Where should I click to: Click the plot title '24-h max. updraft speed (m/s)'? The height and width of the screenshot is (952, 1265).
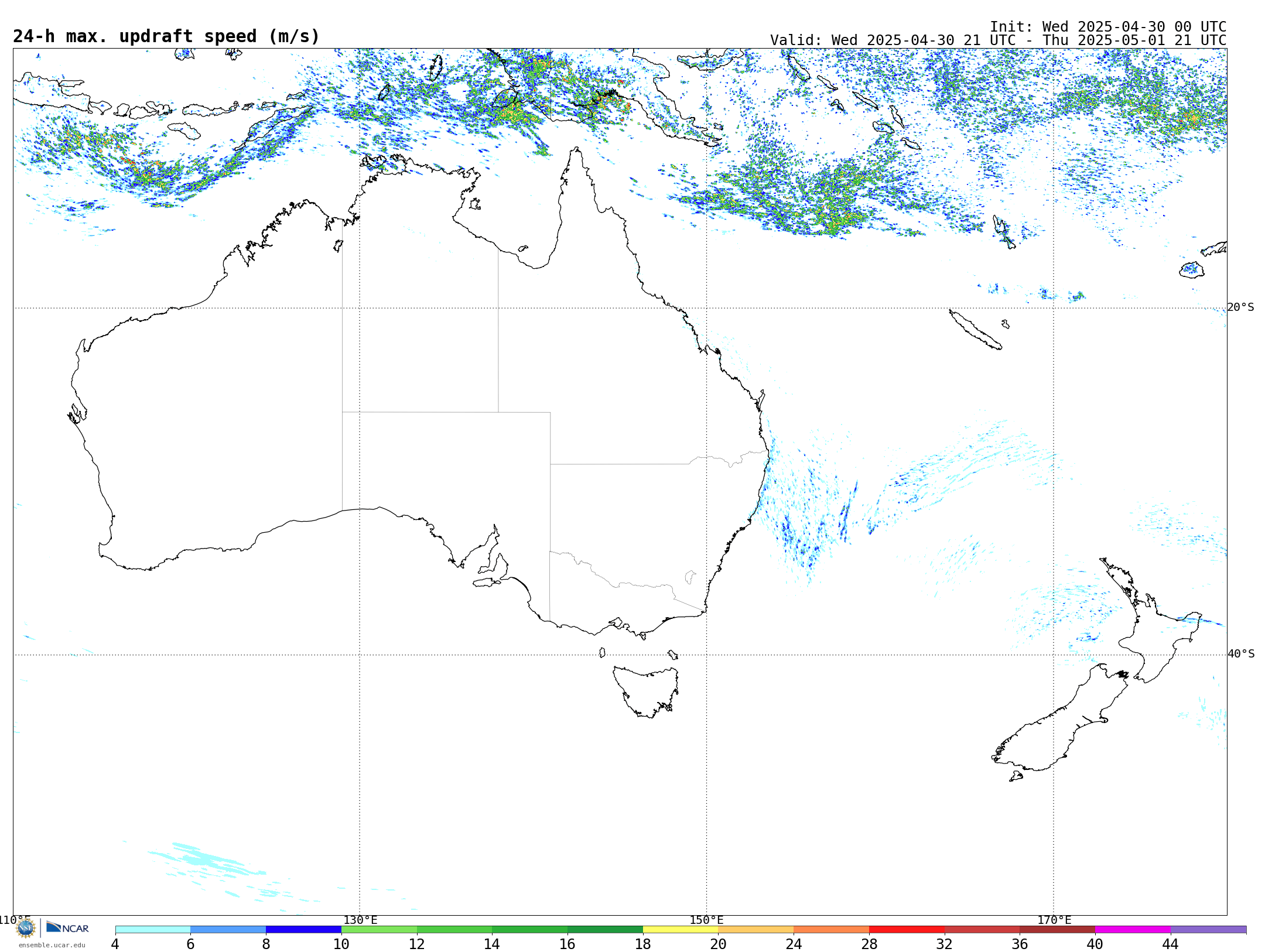pos(166,36)
